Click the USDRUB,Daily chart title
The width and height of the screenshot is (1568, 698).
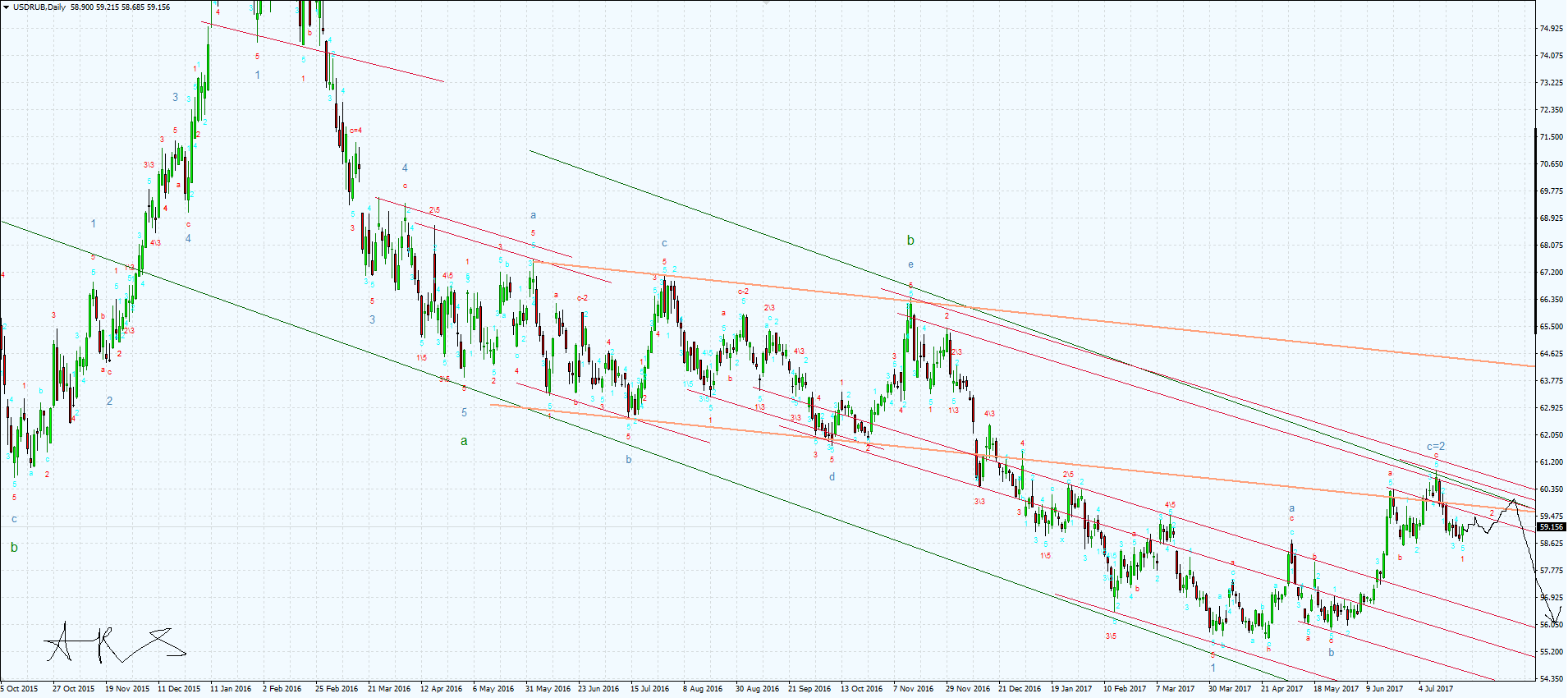(39, 7)
